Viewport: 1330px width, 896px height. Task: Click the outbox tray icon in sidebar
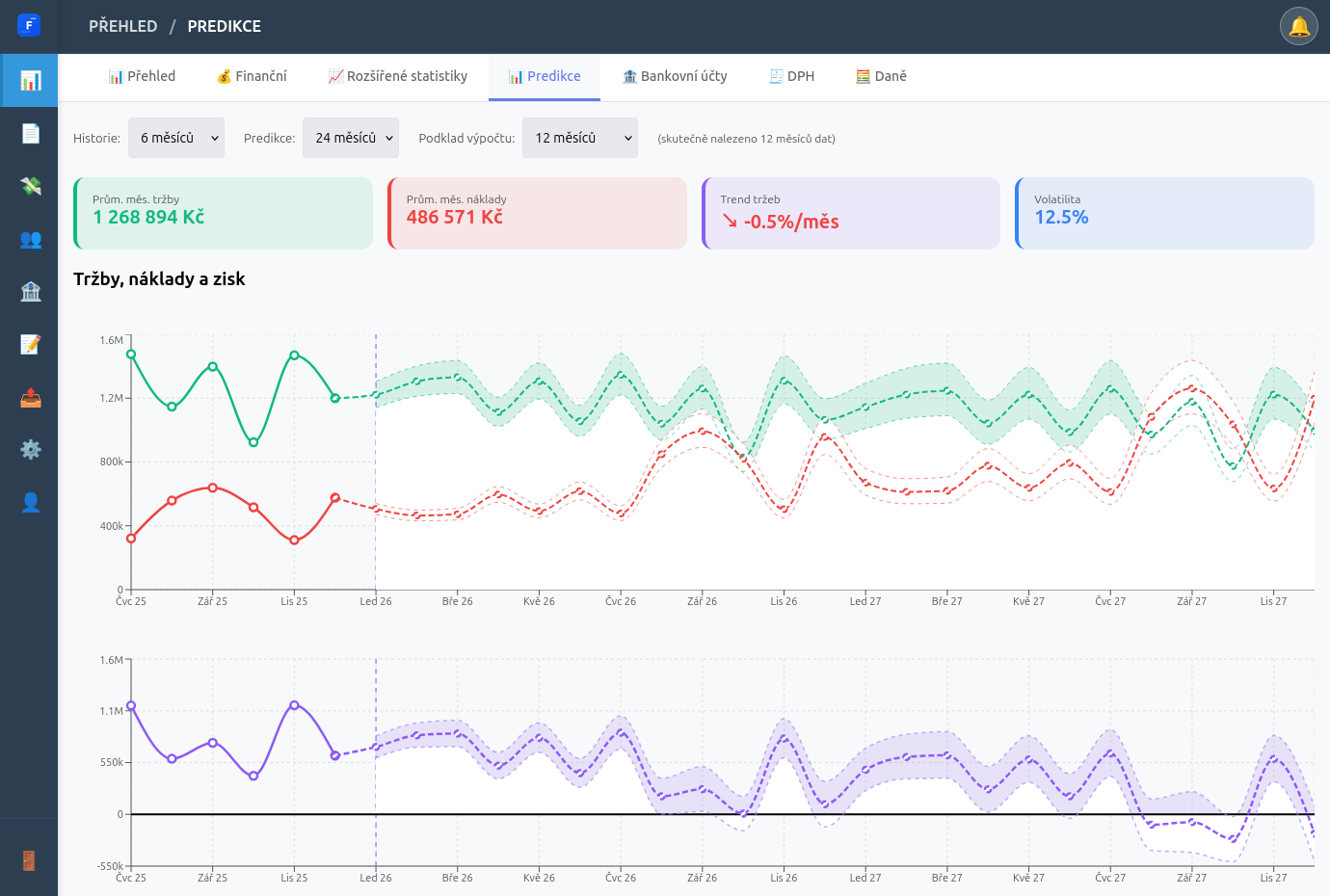point(30,397)
